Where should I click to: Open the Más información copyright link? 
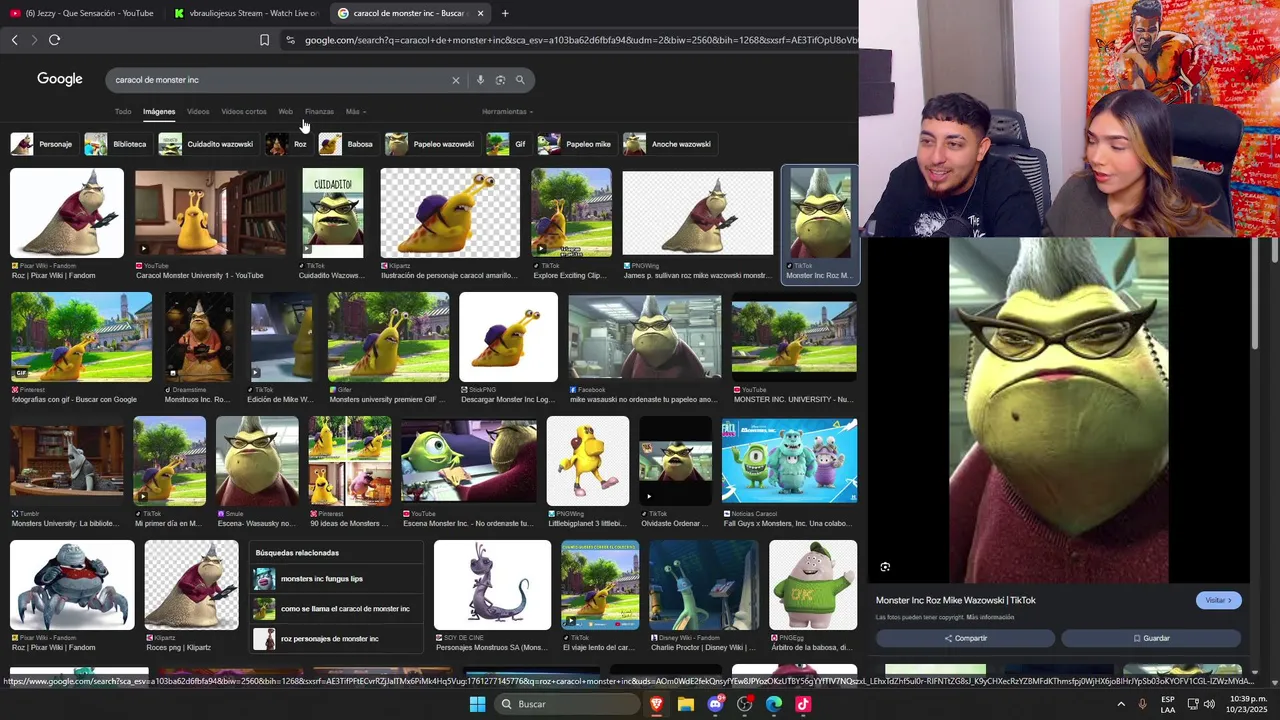(x=990, y=618)
